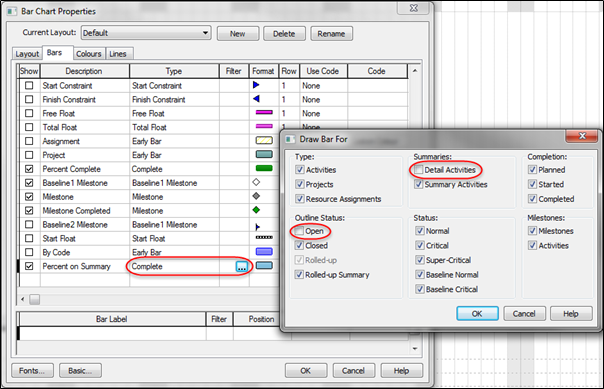Click the Assignment hatched bar format
The width and height of the screenshot is (604, 389).
pyautogui.click(x=264, y=141)
